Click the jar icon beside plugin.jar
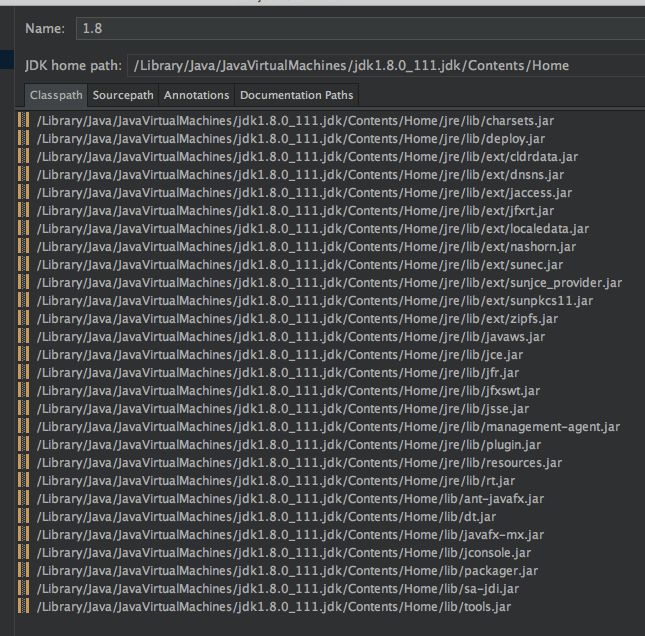The height and width of the screenshot is (636, 645). tap(24, 445)
